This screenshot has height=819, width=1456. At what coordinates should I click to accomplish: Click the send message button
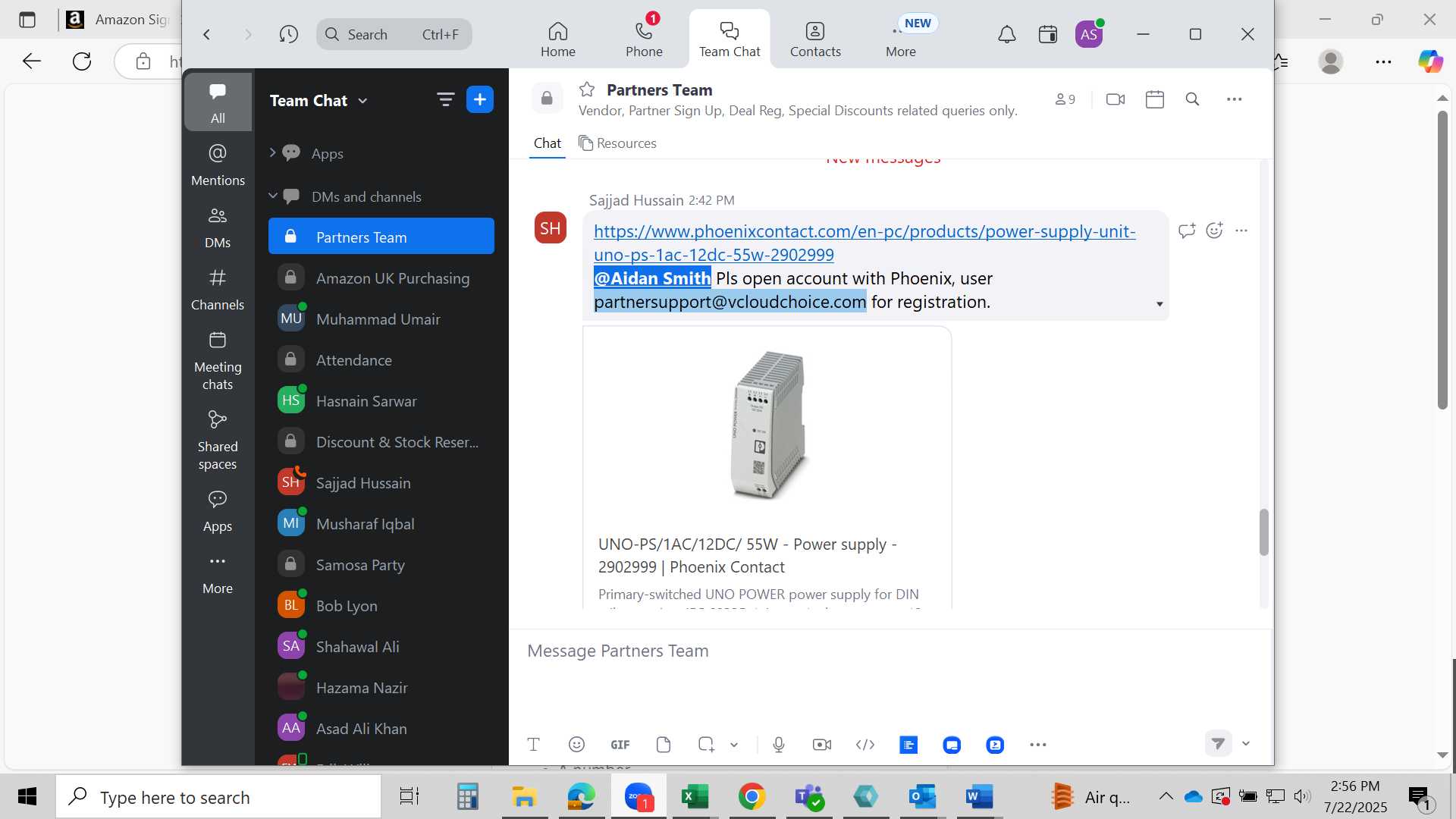point(1218,743)
